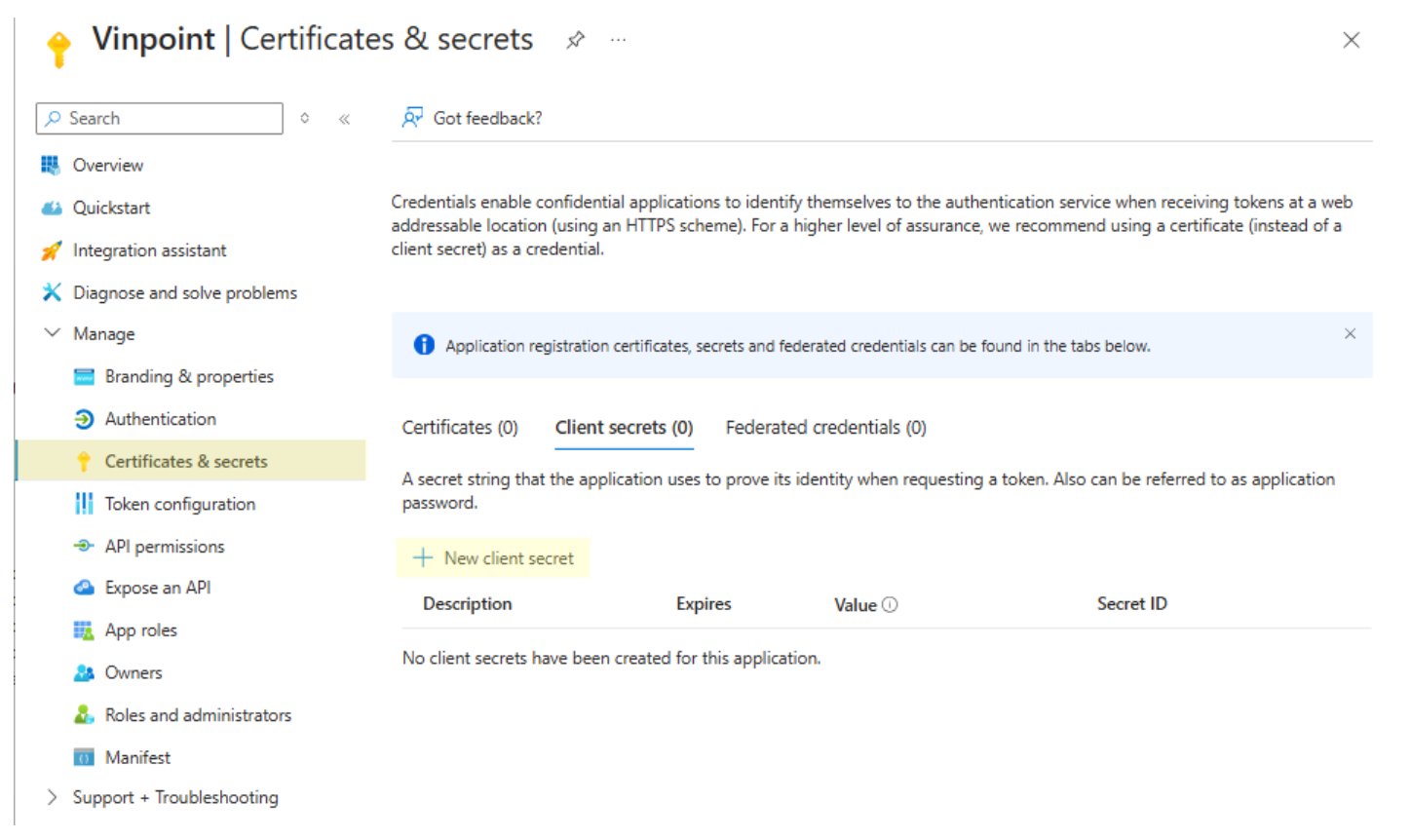Click the Quickstart cloud icon
The width and height of the screenshot is (1411, 840).
(x=51, y=208)
